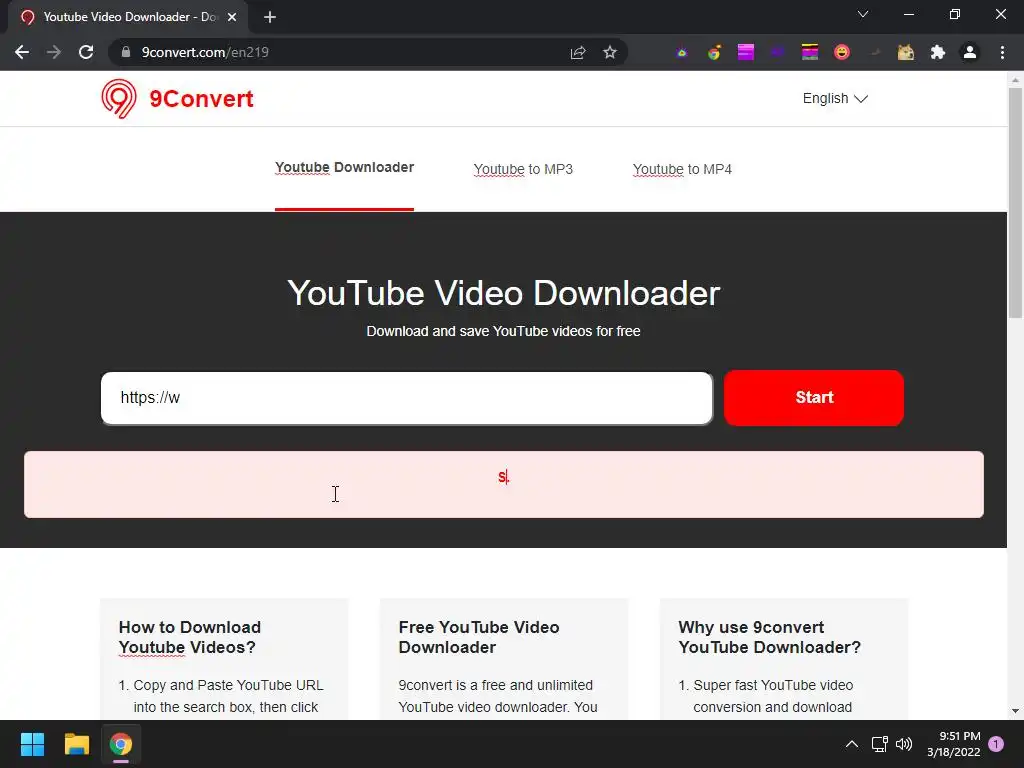This screenshot has height=768, width=1024.
Task: Click 'Download and save YouTube videos for free' text
Action: point(503,331)
